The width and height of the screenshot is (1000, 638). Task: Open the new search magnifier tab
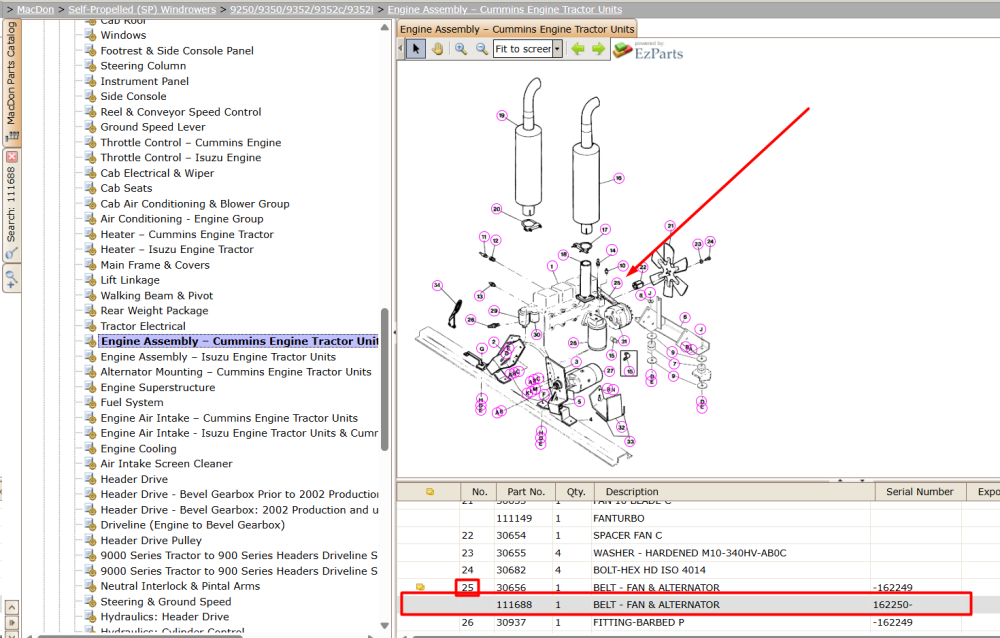pyautogui.click(x=11, y=279)
